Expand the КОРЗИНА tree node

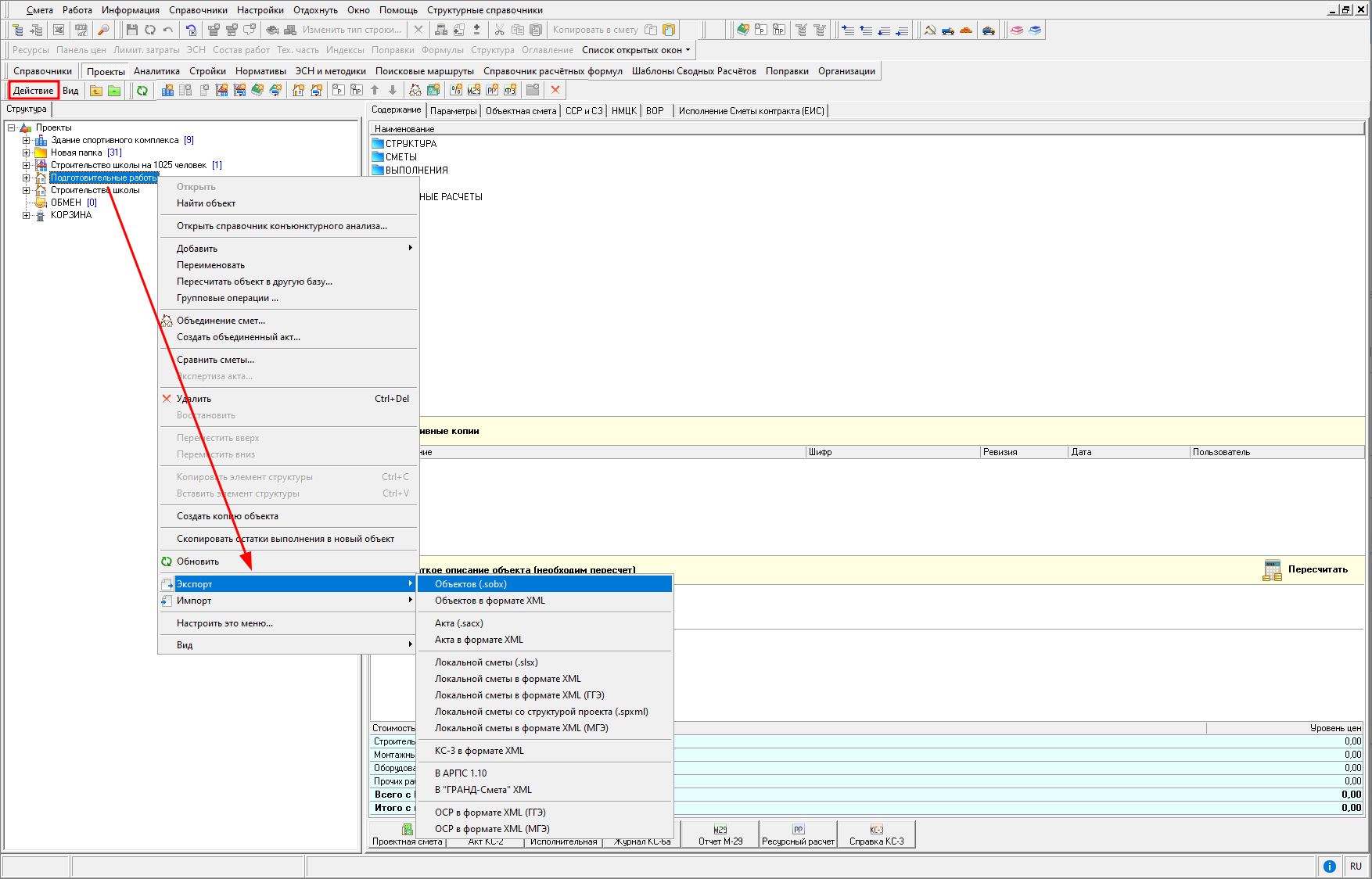pyautogui.click(x=26, y=215)
